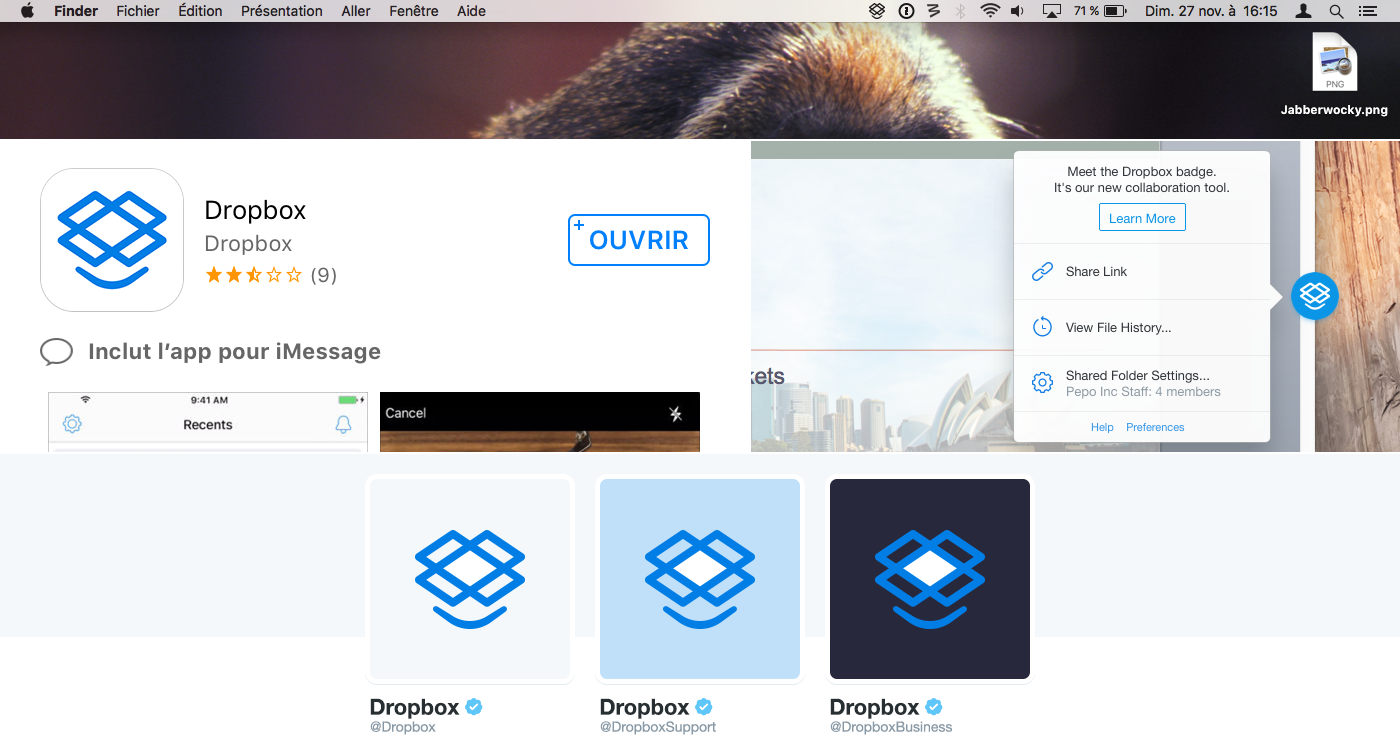The width and height of the screenshot is (1400, 740).
Task: Click 'Inclut l’app pour iMessage' text
Action: (x=234, y=352)
